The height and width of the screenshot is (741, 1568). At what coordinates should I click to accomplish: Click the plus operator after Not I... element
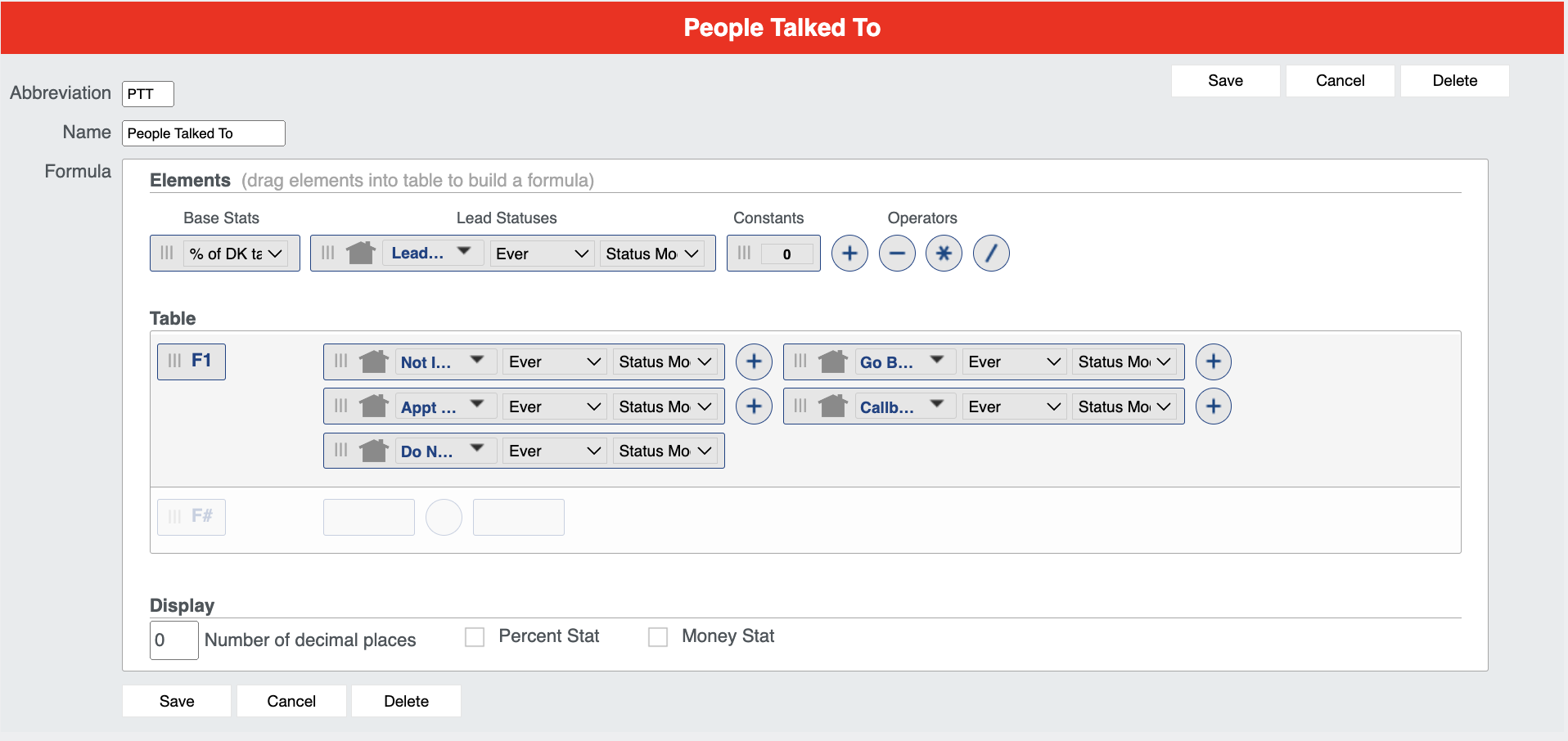[754, 362]
